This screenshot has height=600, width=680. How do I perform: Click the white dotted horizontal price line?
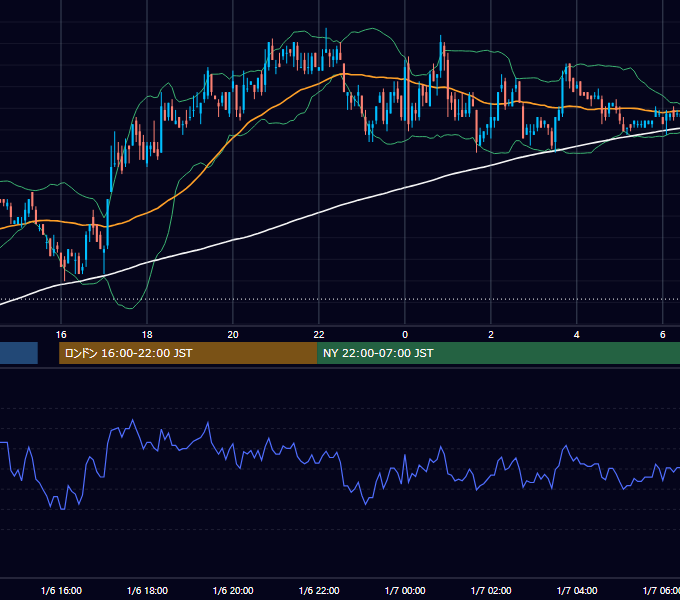pos(340,299)
